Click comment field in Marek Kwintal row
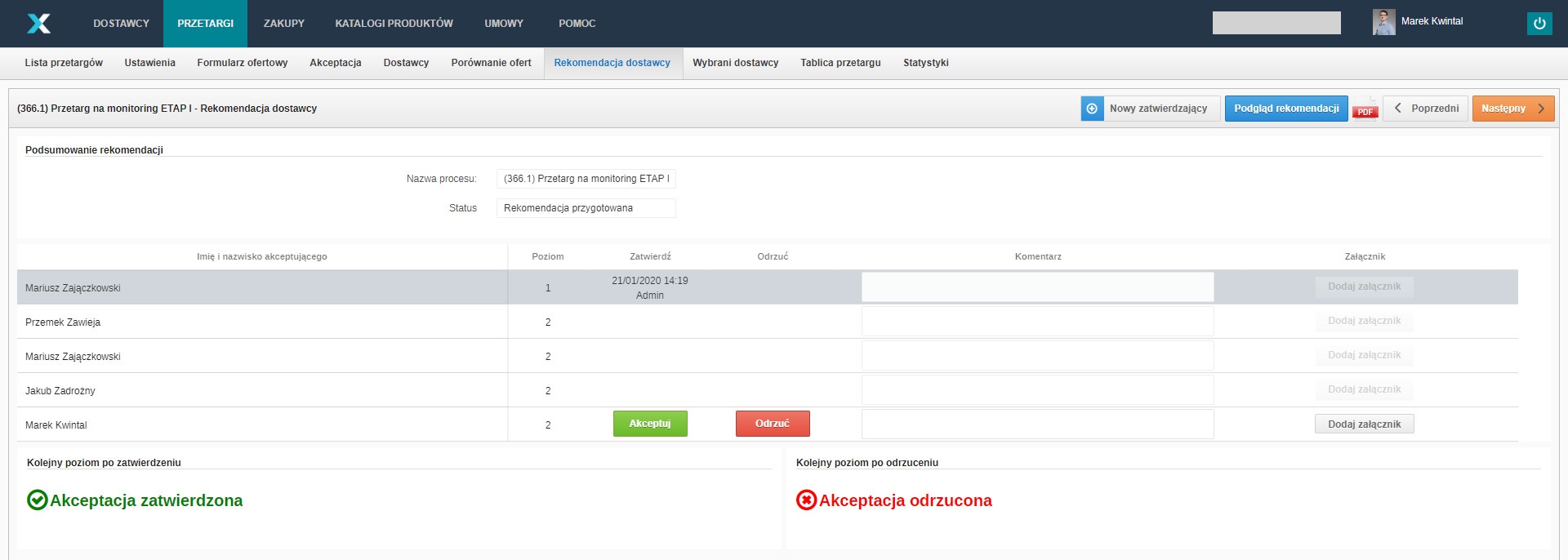 coord(1037,424)
